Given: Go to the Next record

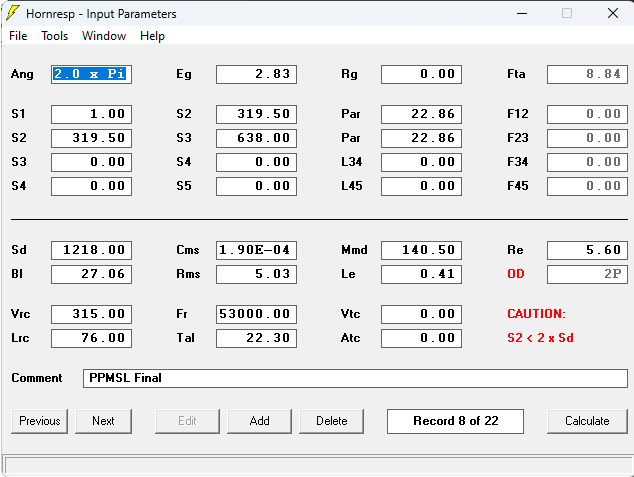Looking at the screenshot, I should point(104,421).
